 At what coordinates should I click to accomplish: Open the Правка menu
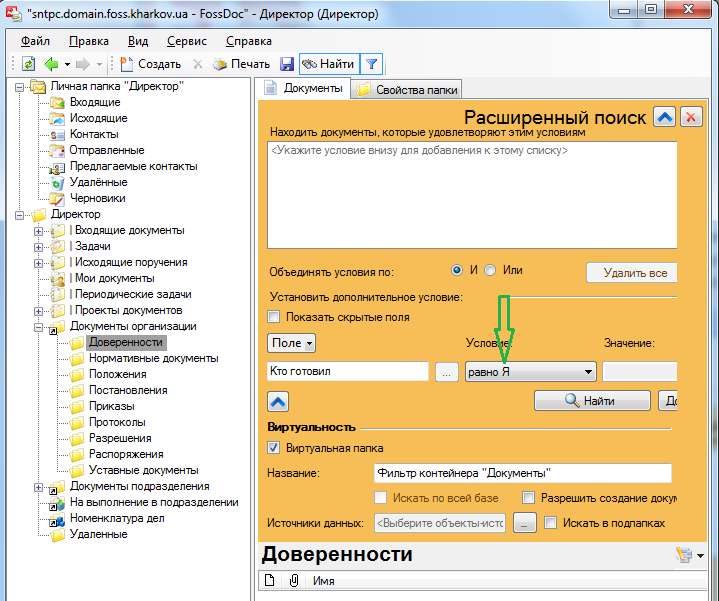coord(89,41)
